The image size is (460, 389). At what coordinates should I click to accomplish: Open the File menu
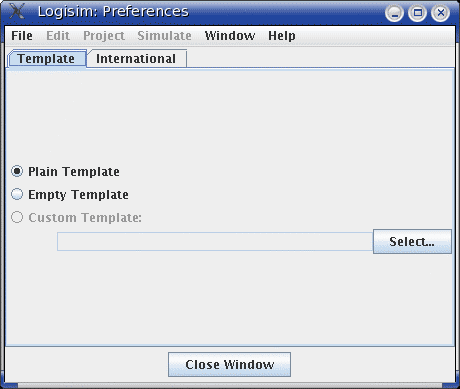point(22,36)
